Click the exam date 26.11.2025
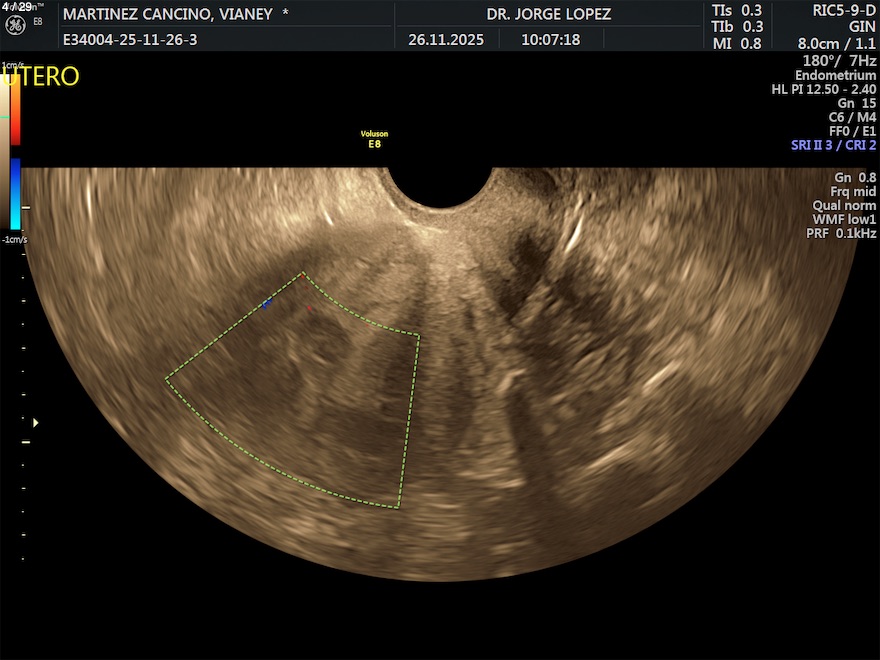Screen dimensions: 880x660 tap(446, 41)
